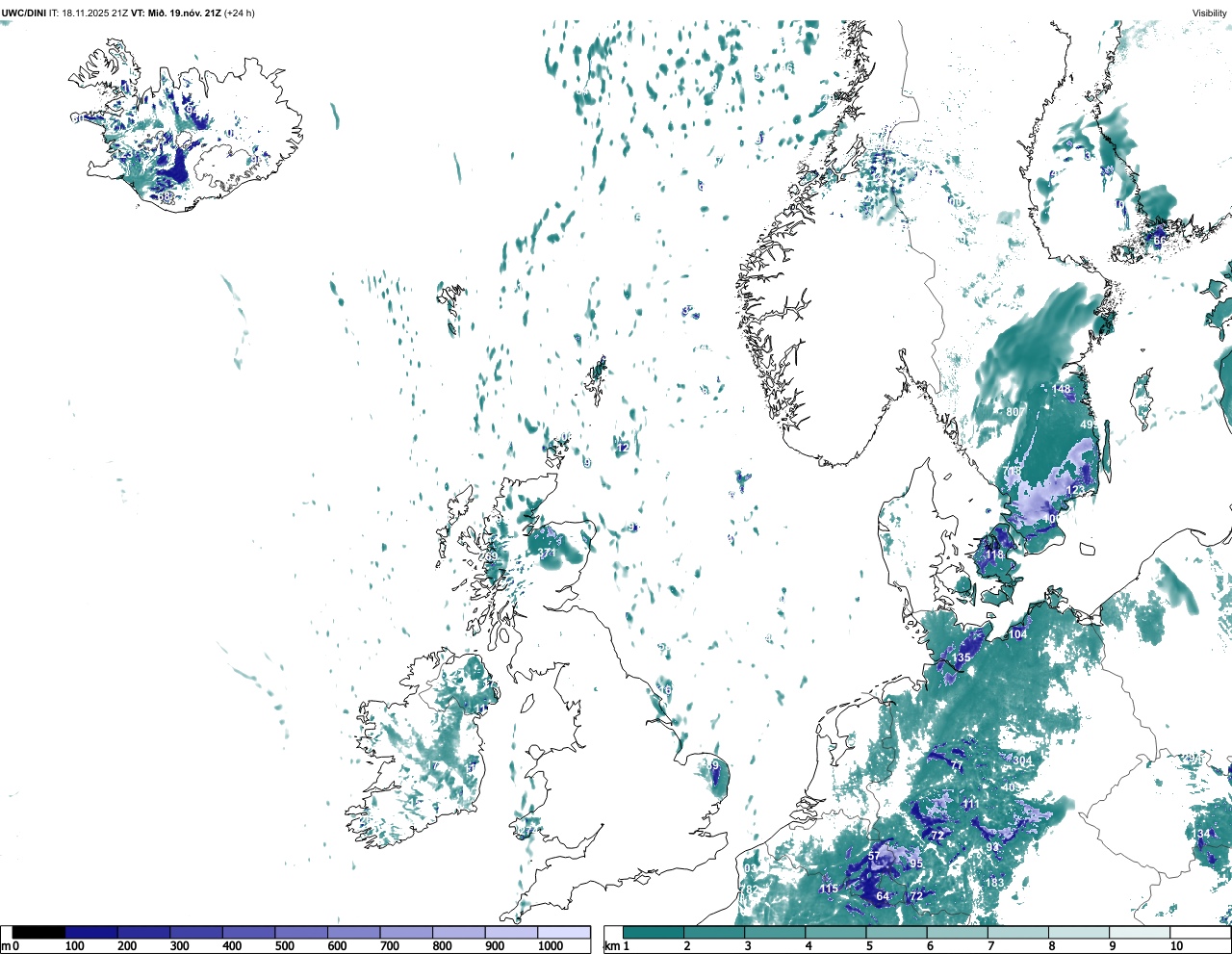
Task: Click the '57' visibility value on the map
Action: point(874,857)
